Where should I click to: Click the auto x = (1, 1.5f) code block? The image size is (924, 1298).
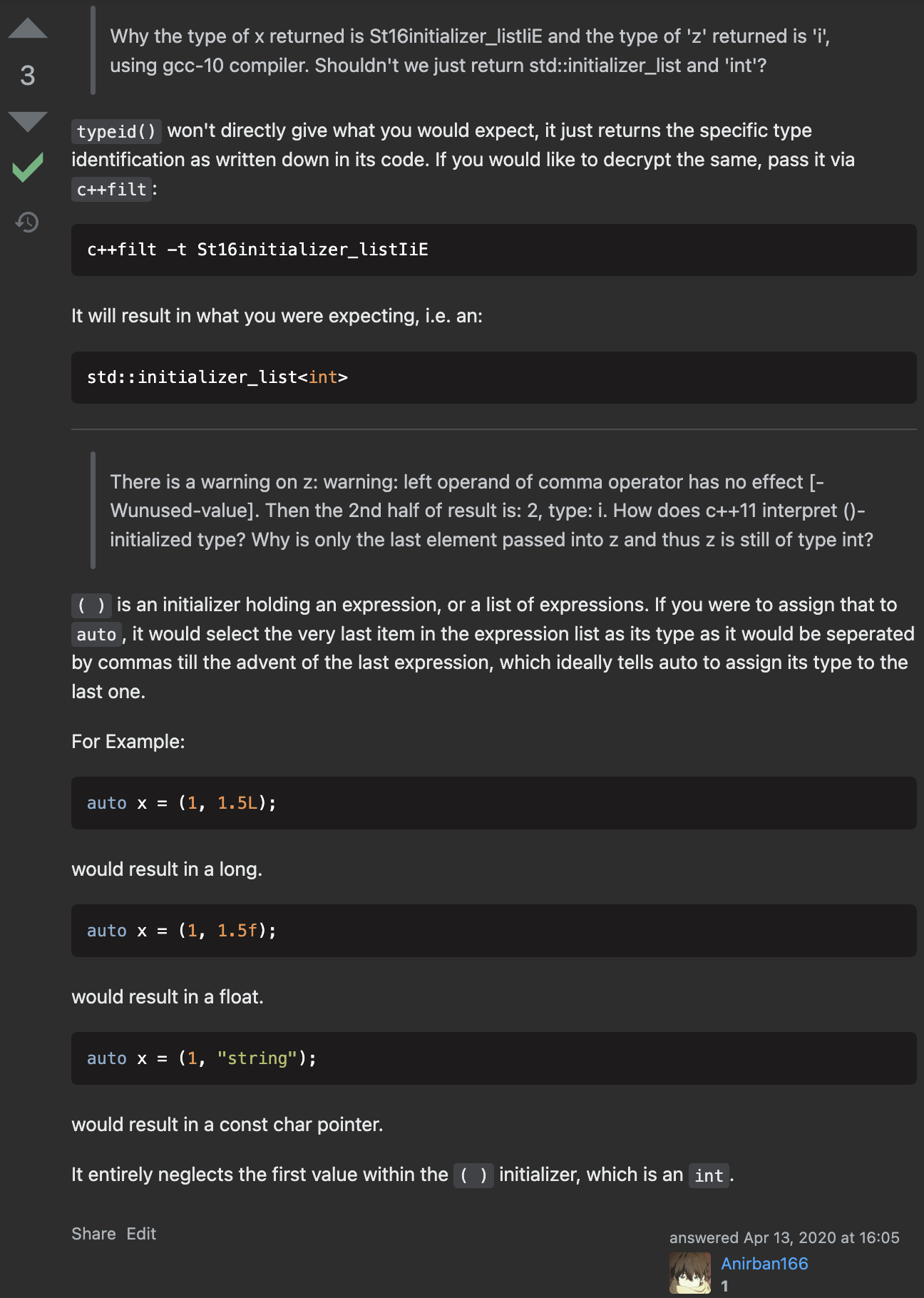(493, 931)
